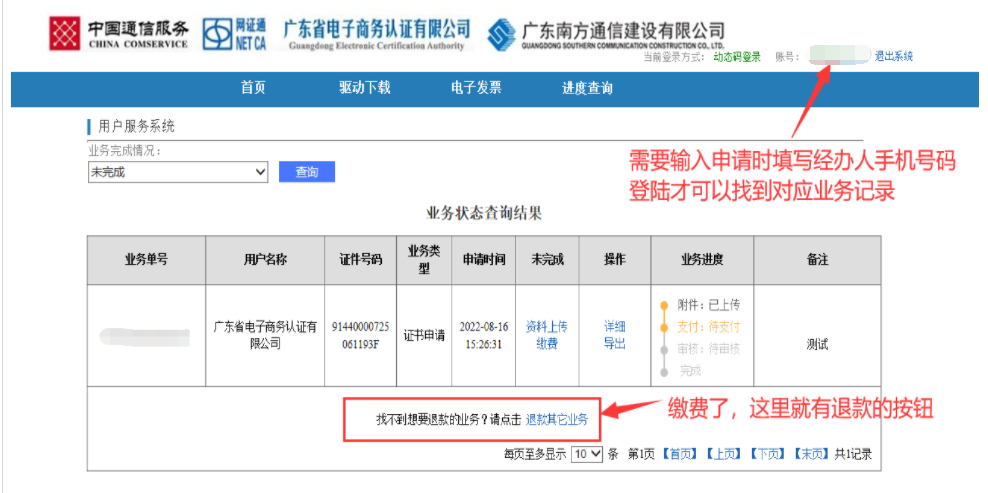
Task: Click the 导出 export link
Action: coord(614,344)
